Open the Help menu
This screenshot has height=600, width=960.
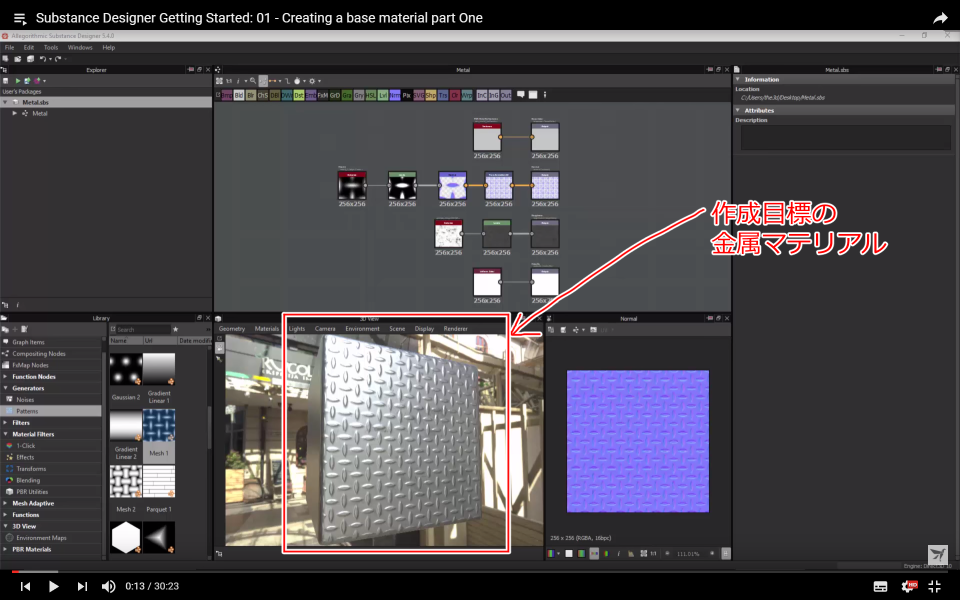(x=108, y=47)
